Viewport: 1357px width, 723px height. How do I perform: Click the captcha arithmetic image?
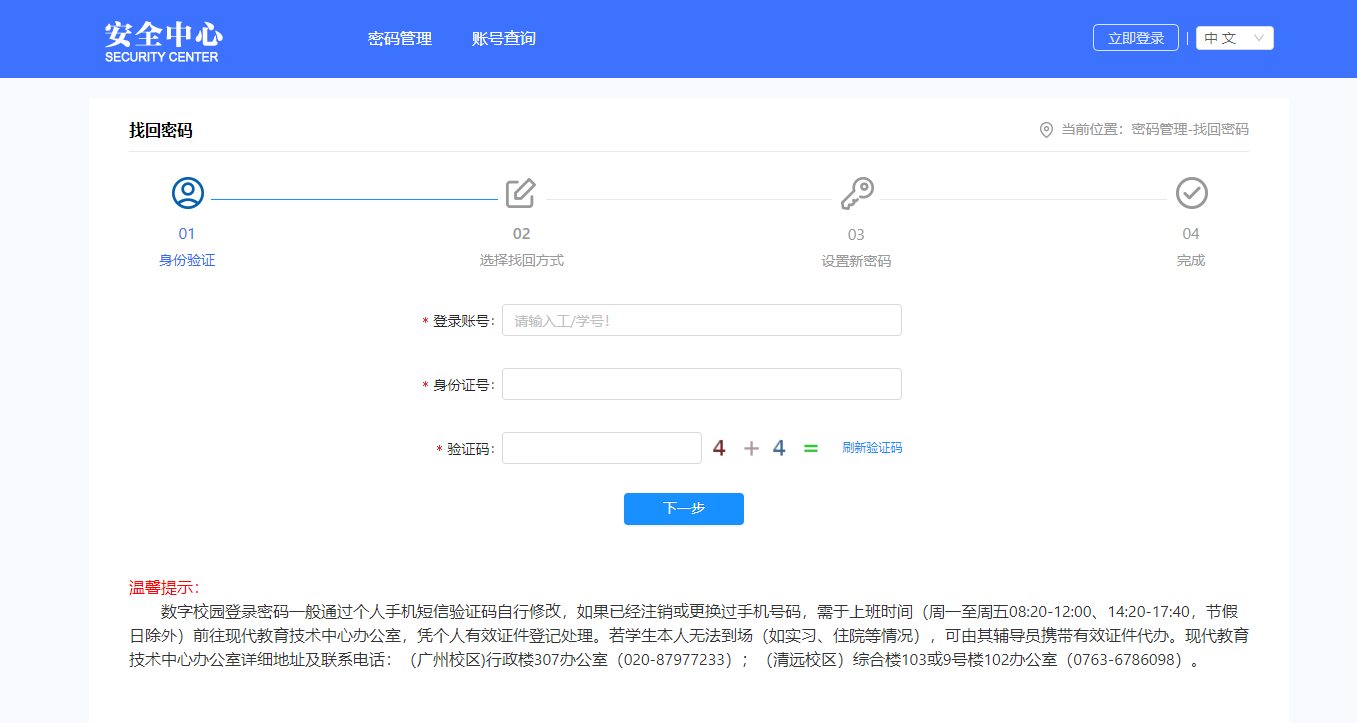point(765,448)
